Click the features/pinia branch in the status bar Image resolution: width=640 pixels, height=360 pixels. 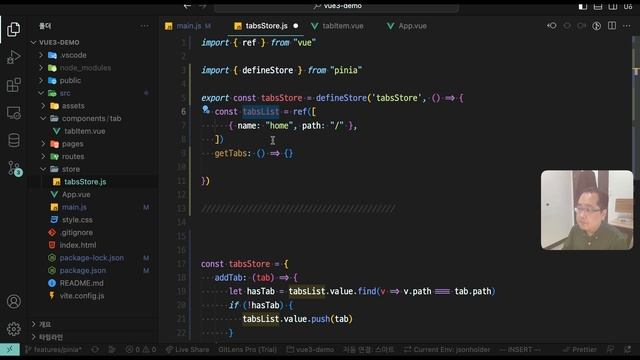(x=53, y=349)
